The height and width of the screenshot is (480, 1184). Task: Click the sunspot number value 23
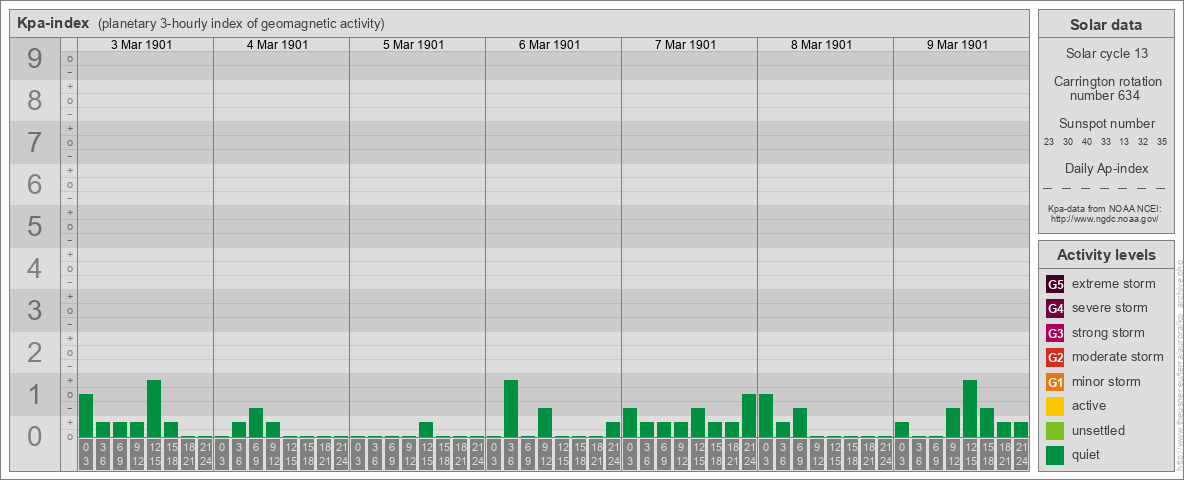click(1049, 142)
